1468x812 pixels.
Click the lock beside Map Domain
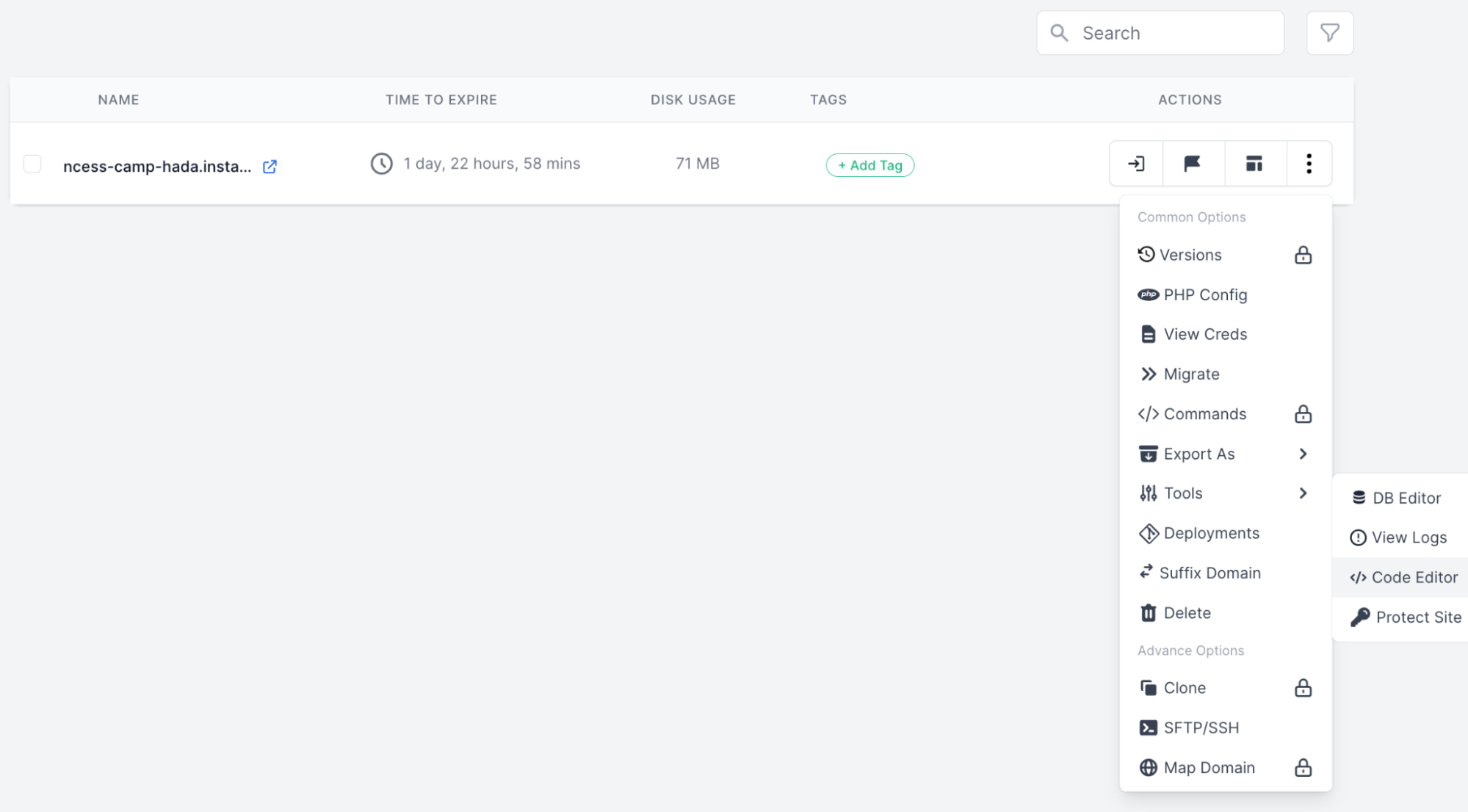(x=1303, y=767)
